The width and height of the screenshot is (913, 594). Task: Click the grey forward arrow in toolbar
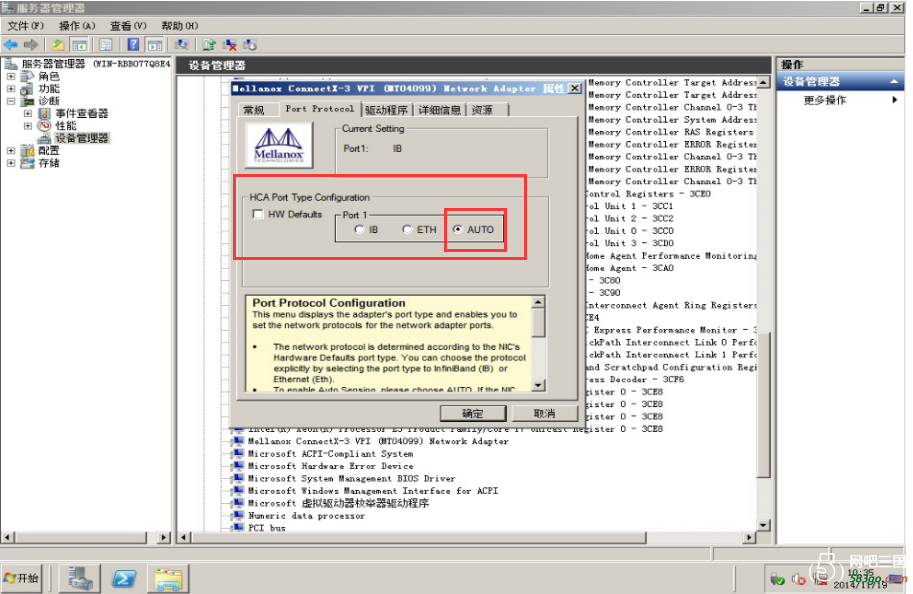pyautogui.click(x=31, y=45)
